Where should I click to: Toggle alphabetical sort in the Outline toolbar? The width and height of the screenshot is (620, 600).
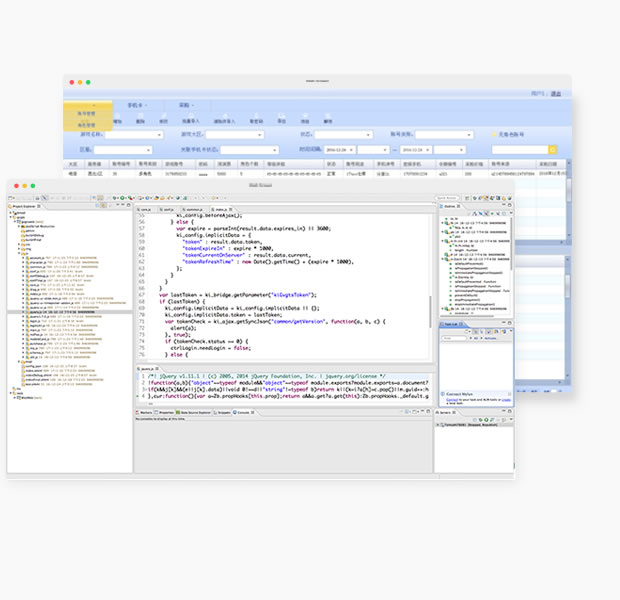coord(475,214)
